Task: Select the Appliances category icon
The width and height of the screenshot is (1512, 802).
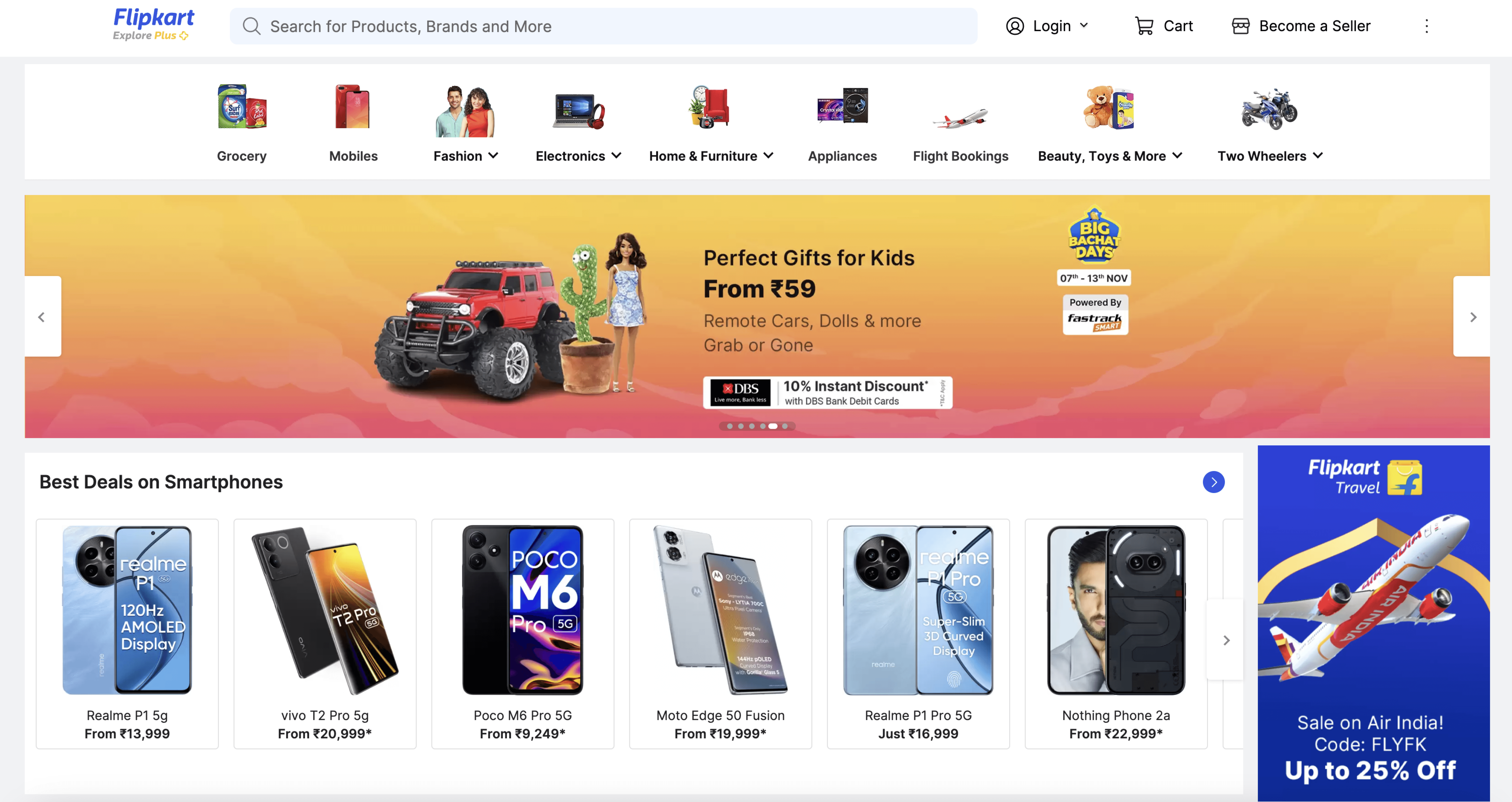Action: (x=842, y=107)
